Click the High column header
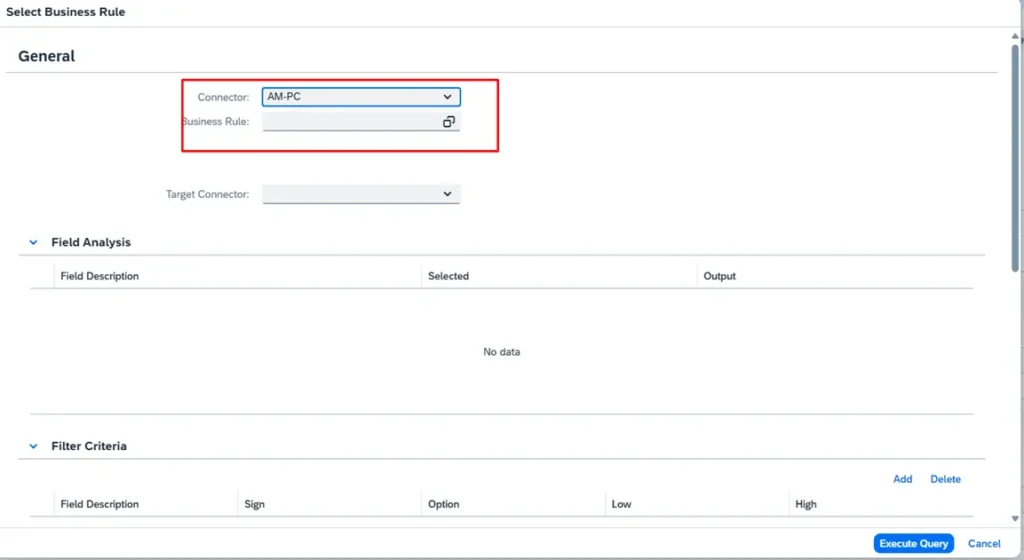1024x560 pixels. pyautogui.click(x=806, y=504)
